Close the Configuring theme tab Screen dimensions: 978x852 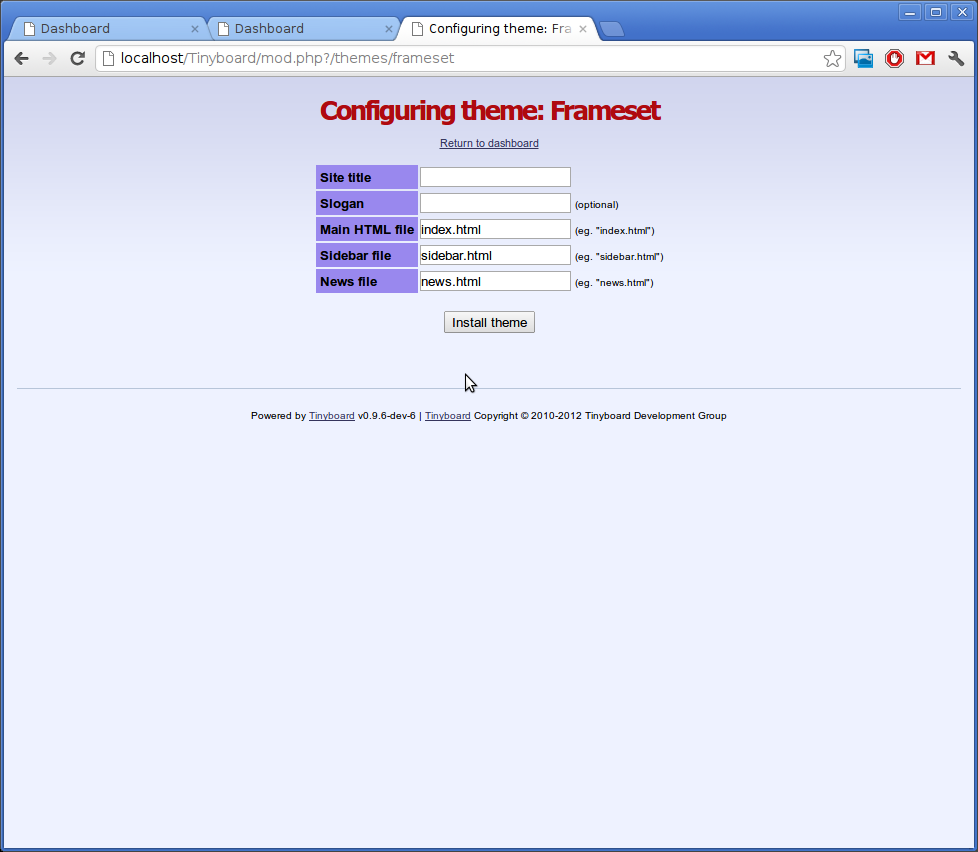[583, 29]
